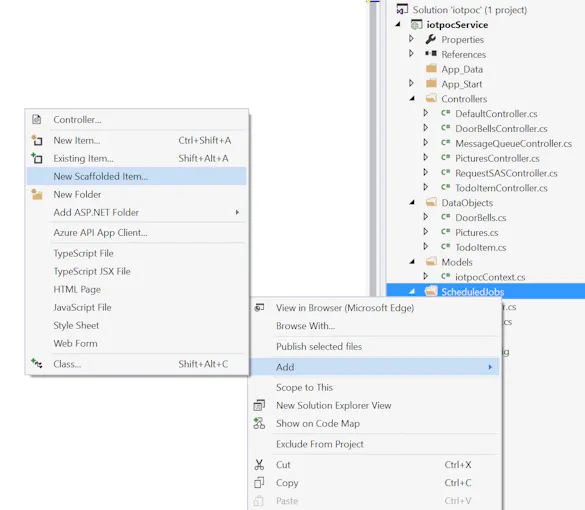Collapse the Controllers folder
585x510 pixels.
click(412, 98)
